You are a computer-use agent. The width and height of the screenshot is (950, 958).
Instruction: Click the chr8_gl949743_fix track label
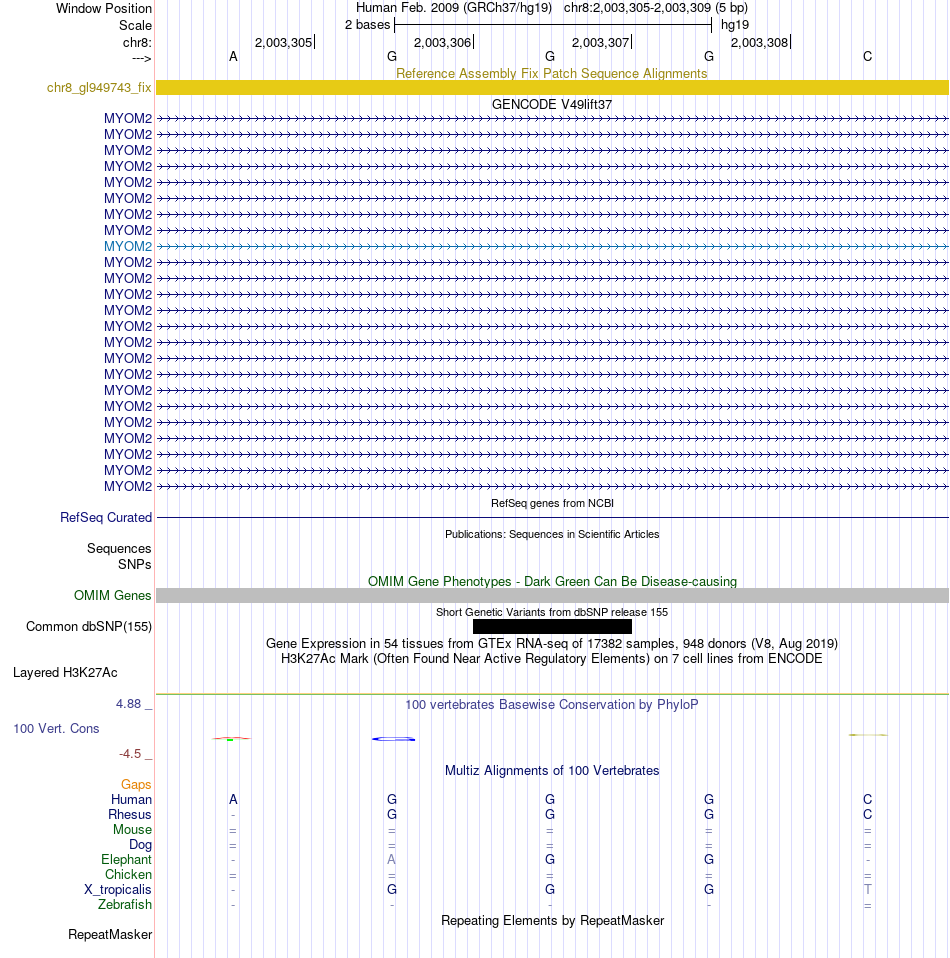pos(99,88)
